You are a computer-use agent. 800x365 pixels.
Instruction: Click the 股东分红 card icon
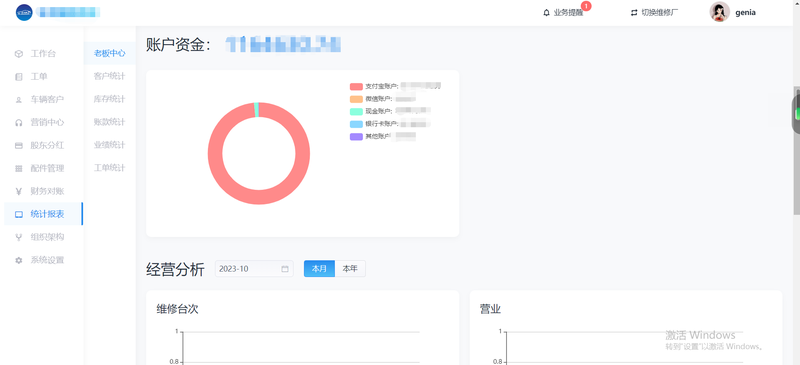click(x=19, y=145)
